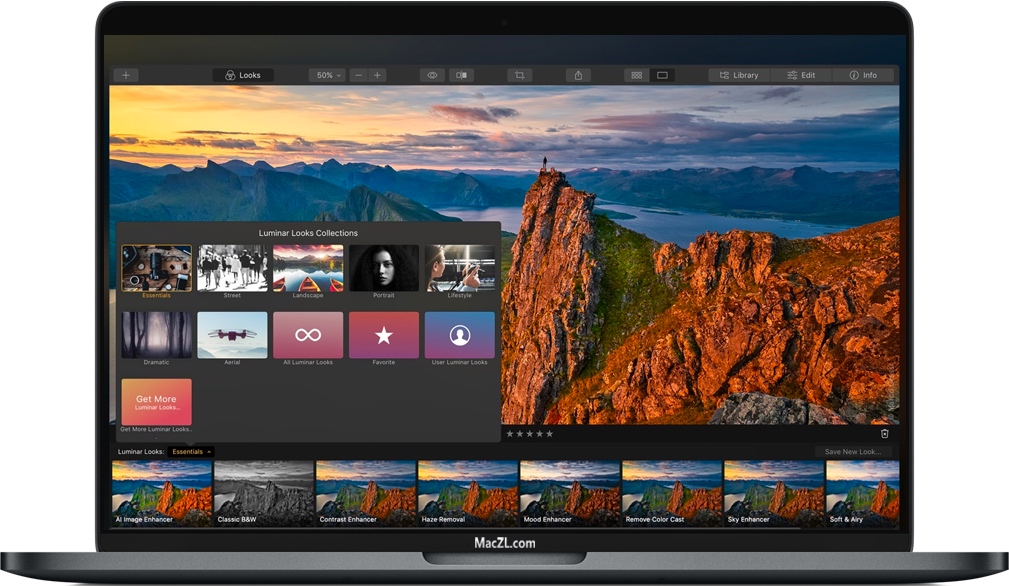1009x586 pixels.
Task: Switch to the Edit tab
Action: coord(801,75)
